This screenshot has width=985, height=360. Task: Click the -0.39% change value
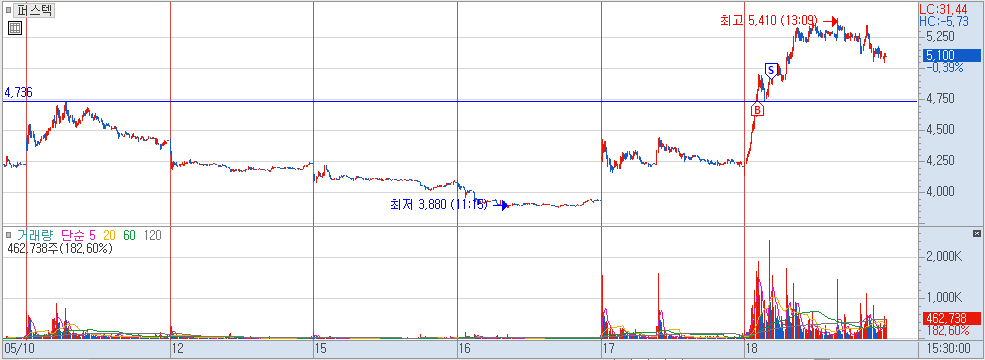click(x=946, y=67)
